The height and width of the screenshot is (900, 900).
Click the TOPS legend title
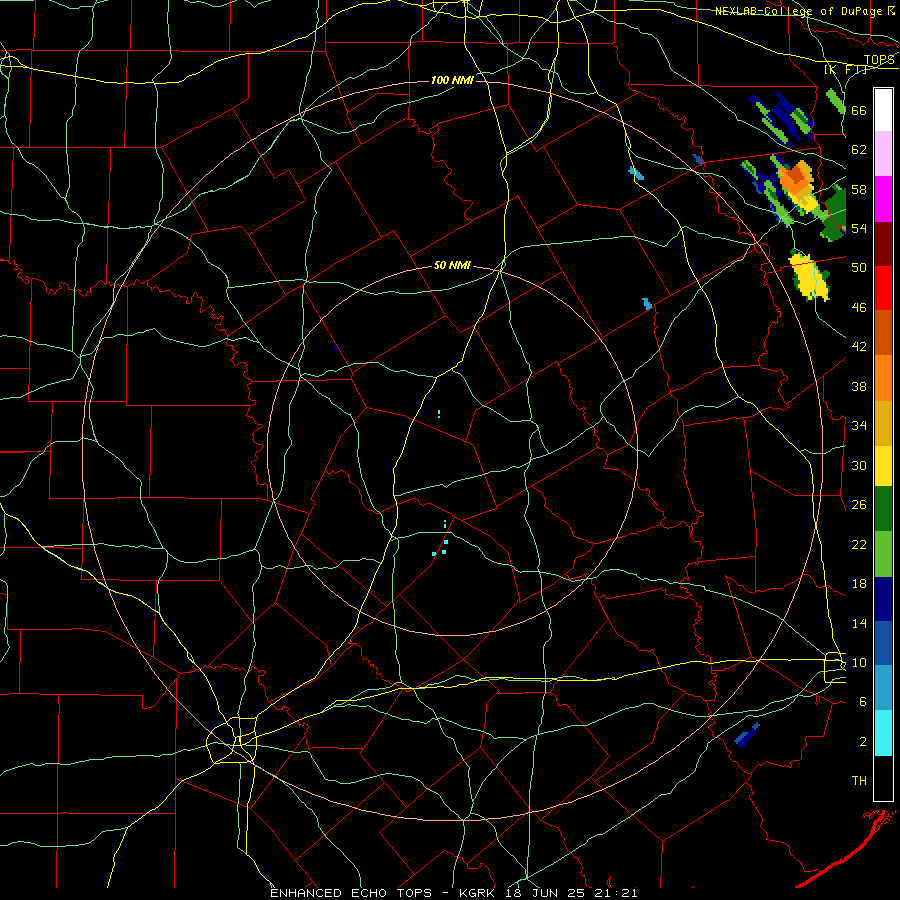[879, 60]
